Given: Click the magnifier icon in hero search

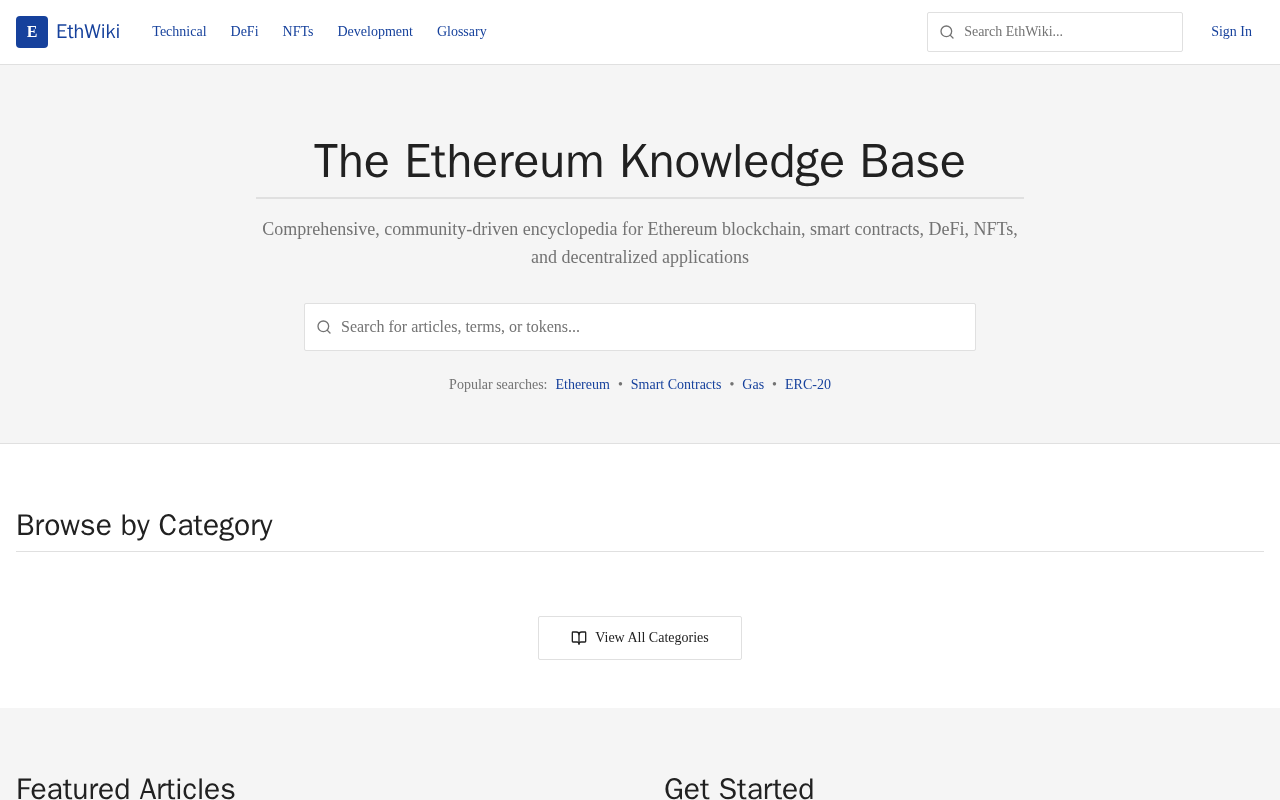Looking at the screenshot, I should (324, 327).
